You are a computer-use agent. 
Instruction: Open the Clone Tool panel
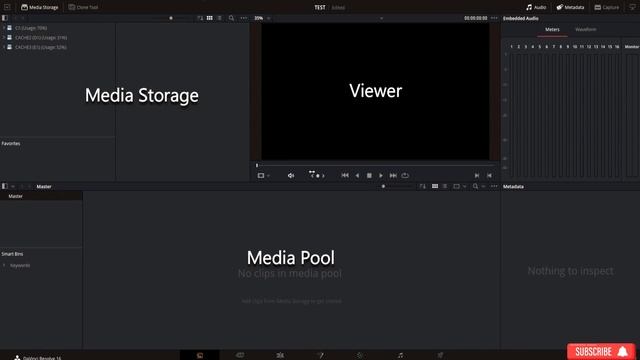coord(83,7)
